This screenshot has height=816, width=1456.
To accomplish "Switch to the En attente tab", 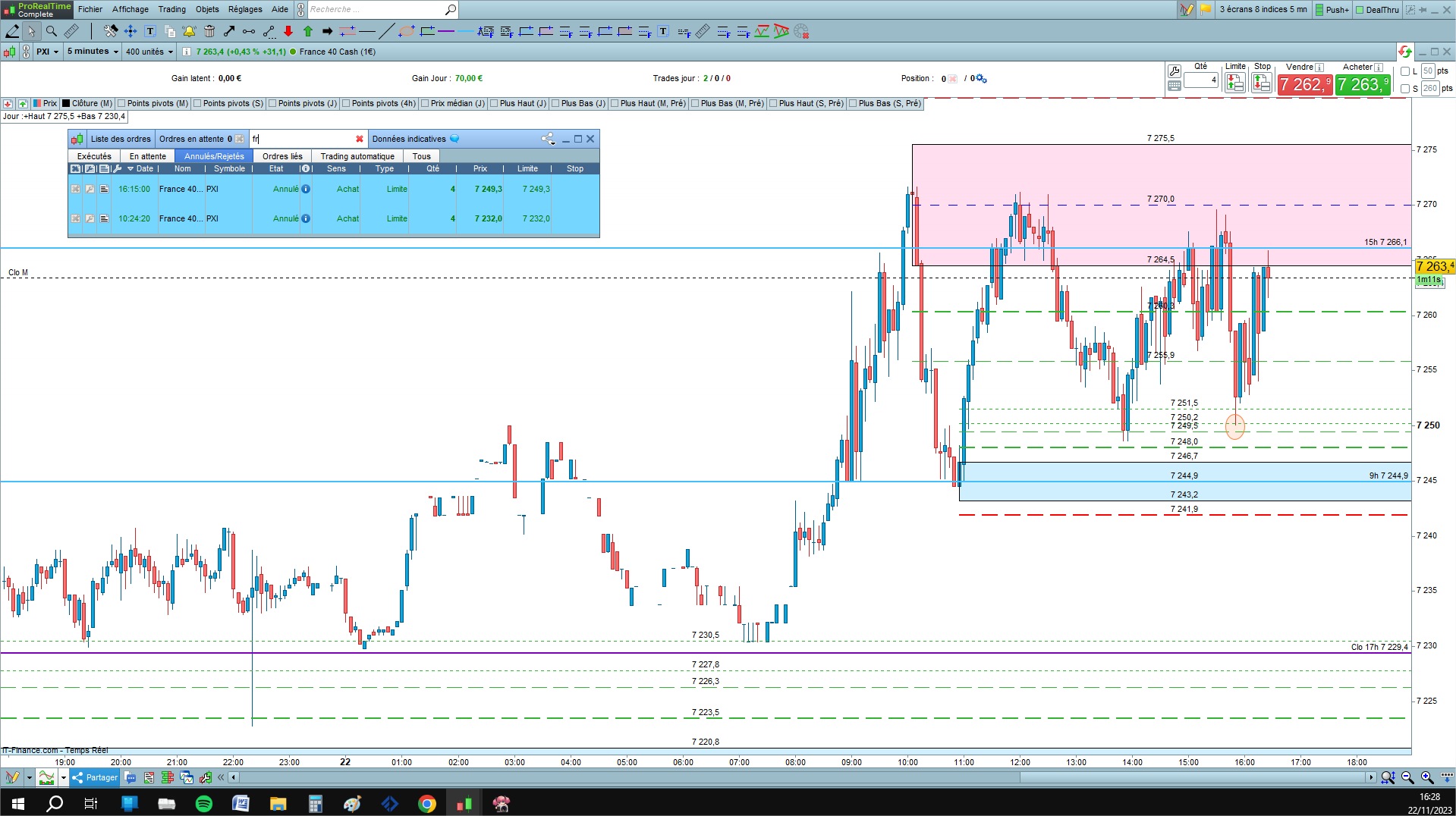I will click(x=148, y=157).
